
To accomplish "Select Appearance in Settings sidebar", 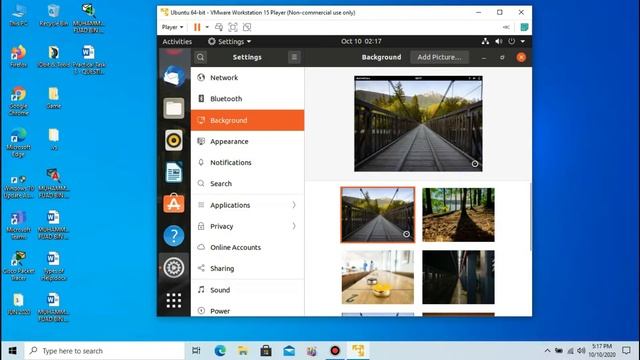I will 247,141.
